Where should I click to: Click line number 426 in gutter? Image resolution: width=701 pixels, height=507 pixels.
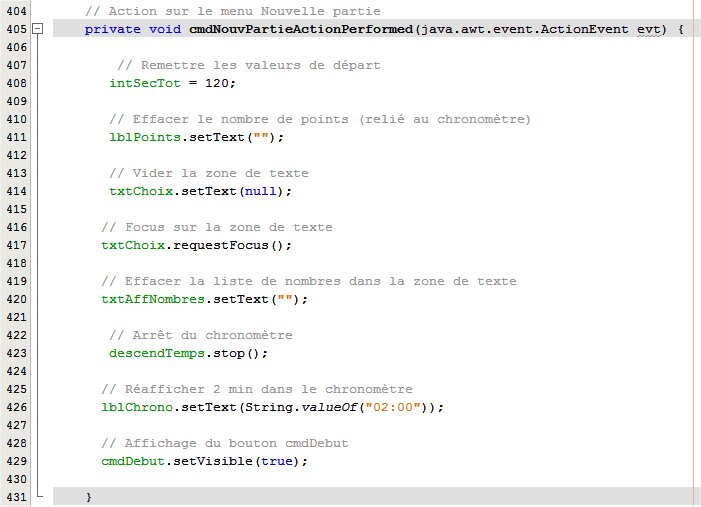(x=17, y=407)
